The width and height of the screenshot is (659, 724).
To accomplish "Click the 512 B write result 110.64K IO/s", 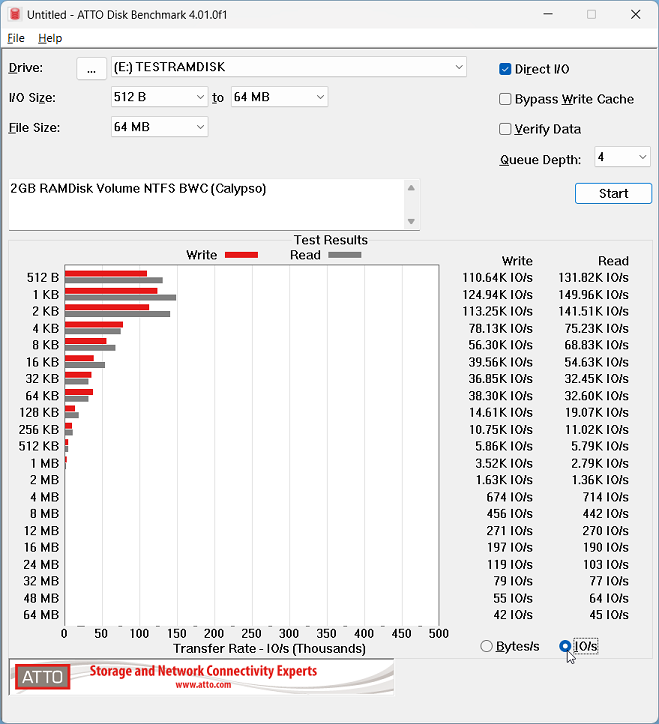I will pyautogui.click(x=497, y=278).
